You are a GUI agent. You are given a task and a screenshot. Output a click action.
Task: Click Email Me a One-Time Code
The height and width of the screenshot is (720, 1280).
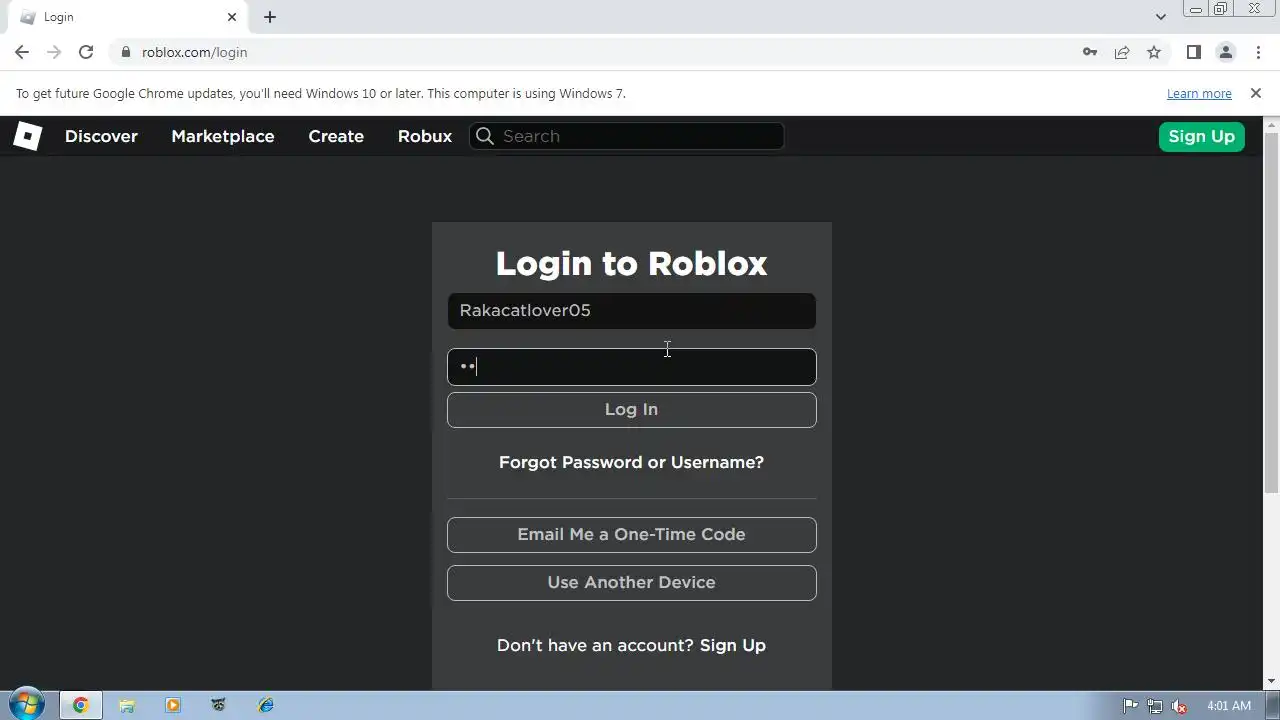[x=632, y=535]
